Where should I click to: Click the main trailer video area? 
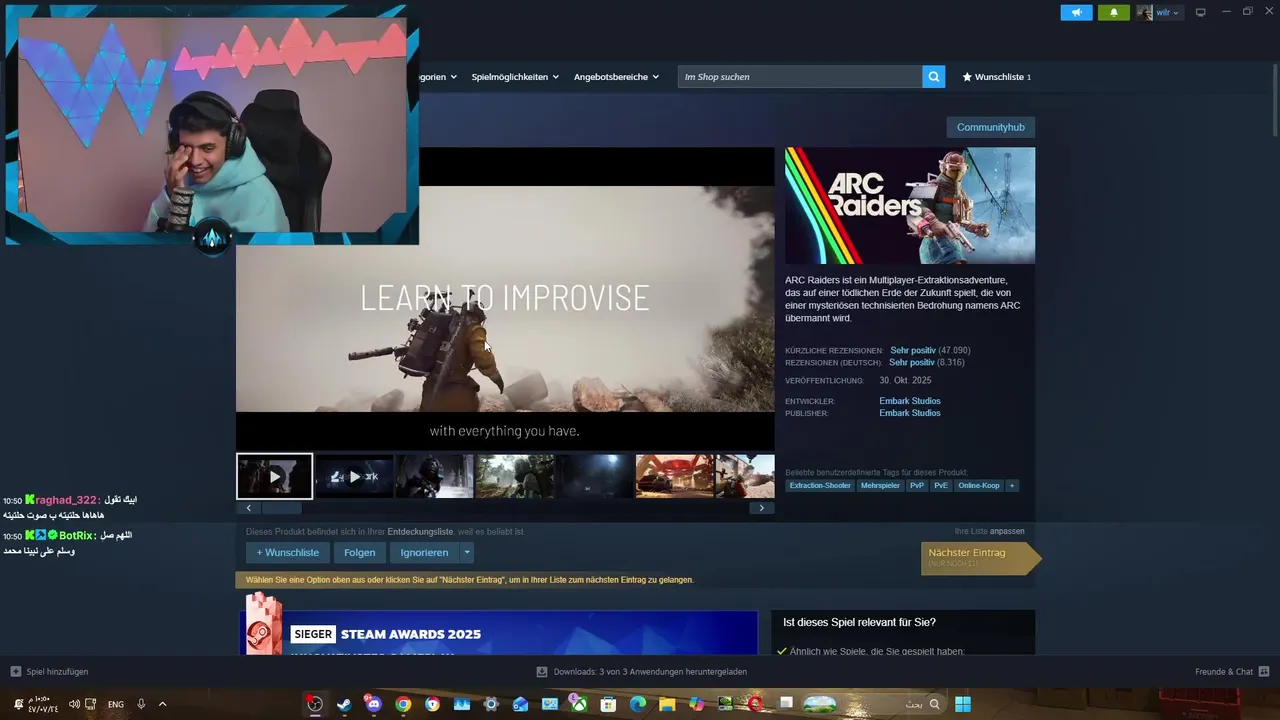coord(505,298)
